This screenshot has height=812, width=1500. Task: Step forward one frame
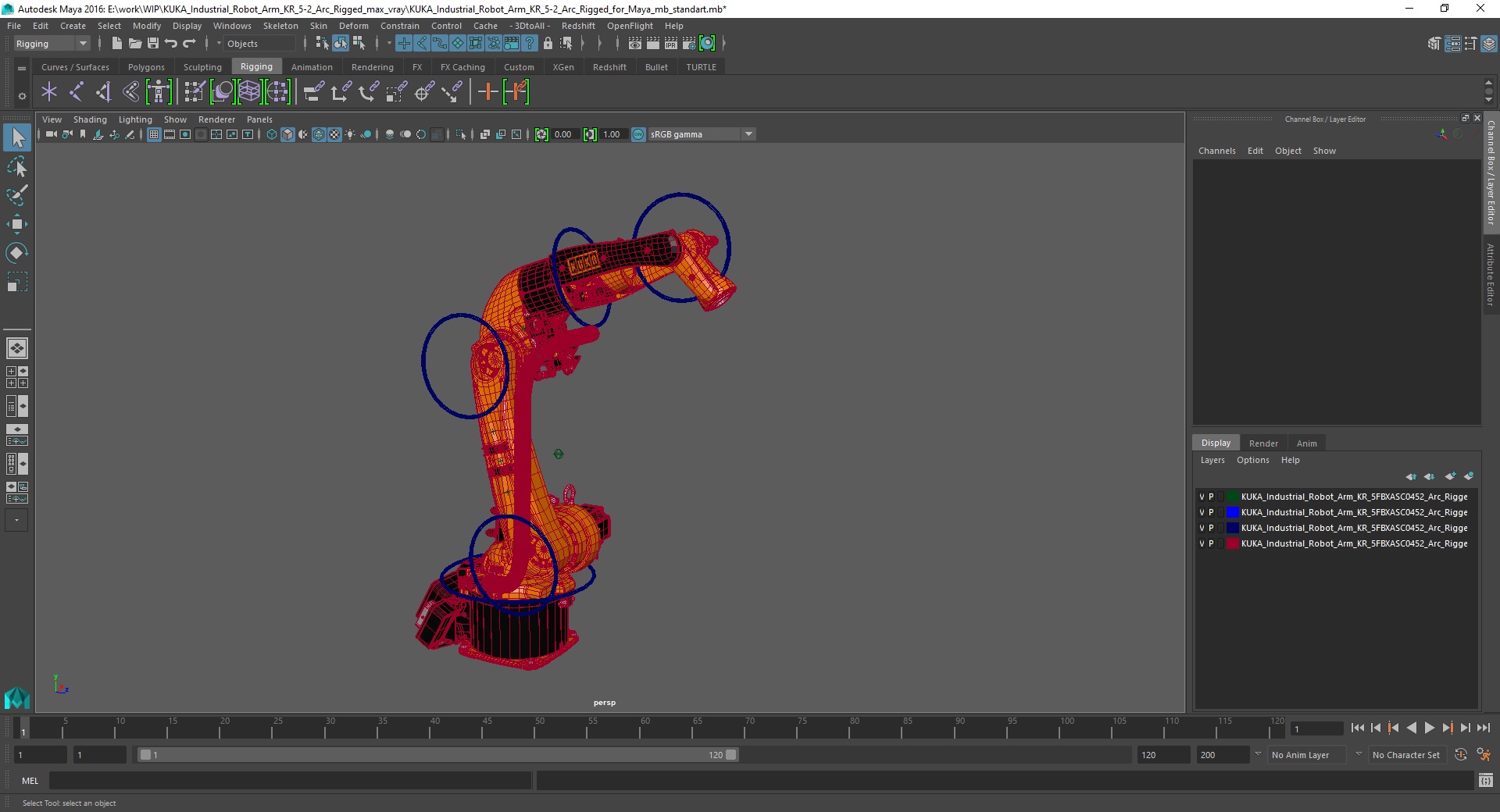pyautogui.click(x=1465, y=728)
